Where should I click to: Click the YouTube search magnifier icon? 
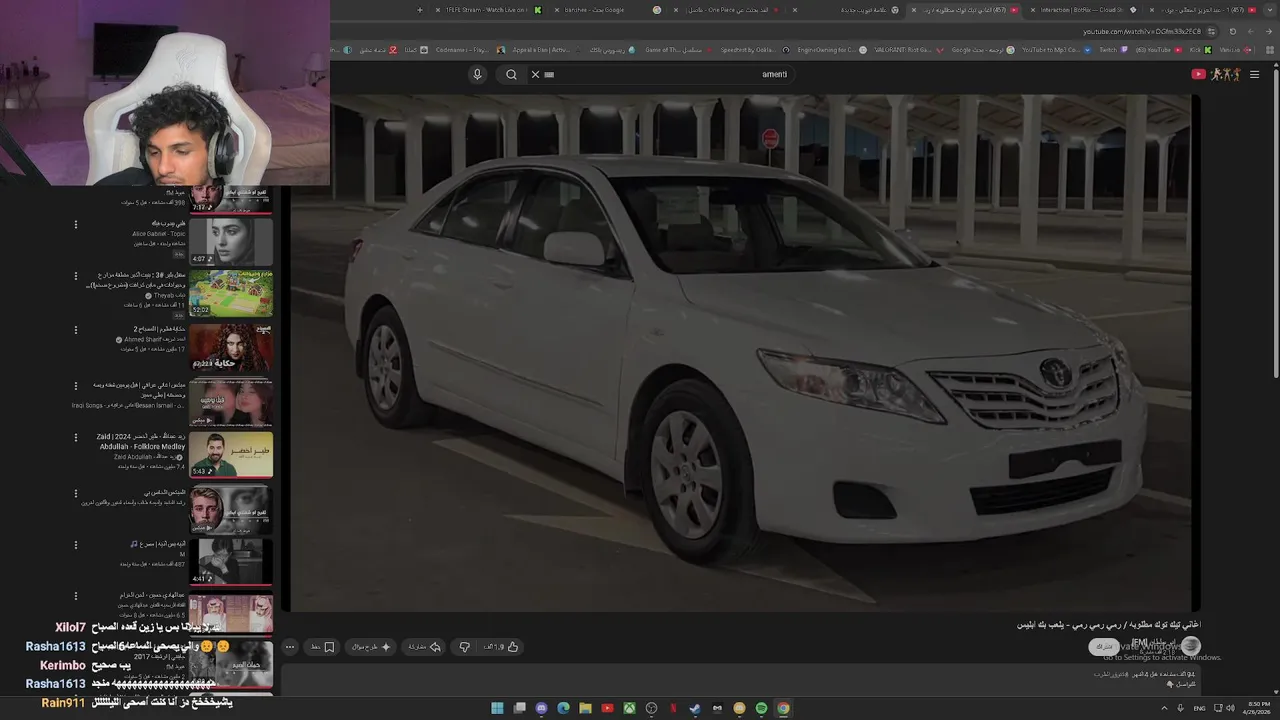511,74
